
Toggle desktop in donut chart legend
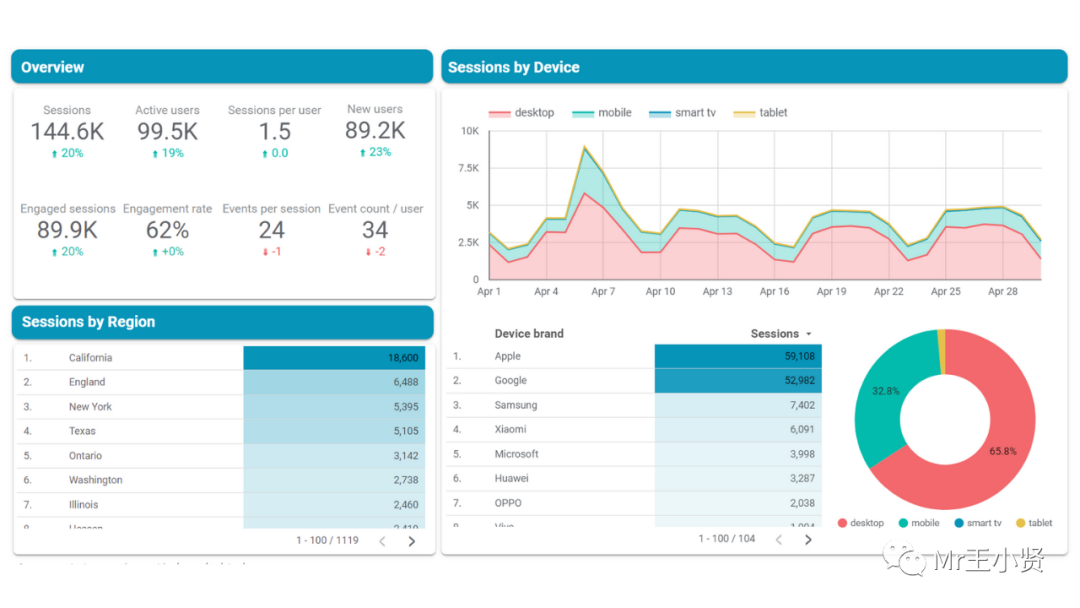860,523
